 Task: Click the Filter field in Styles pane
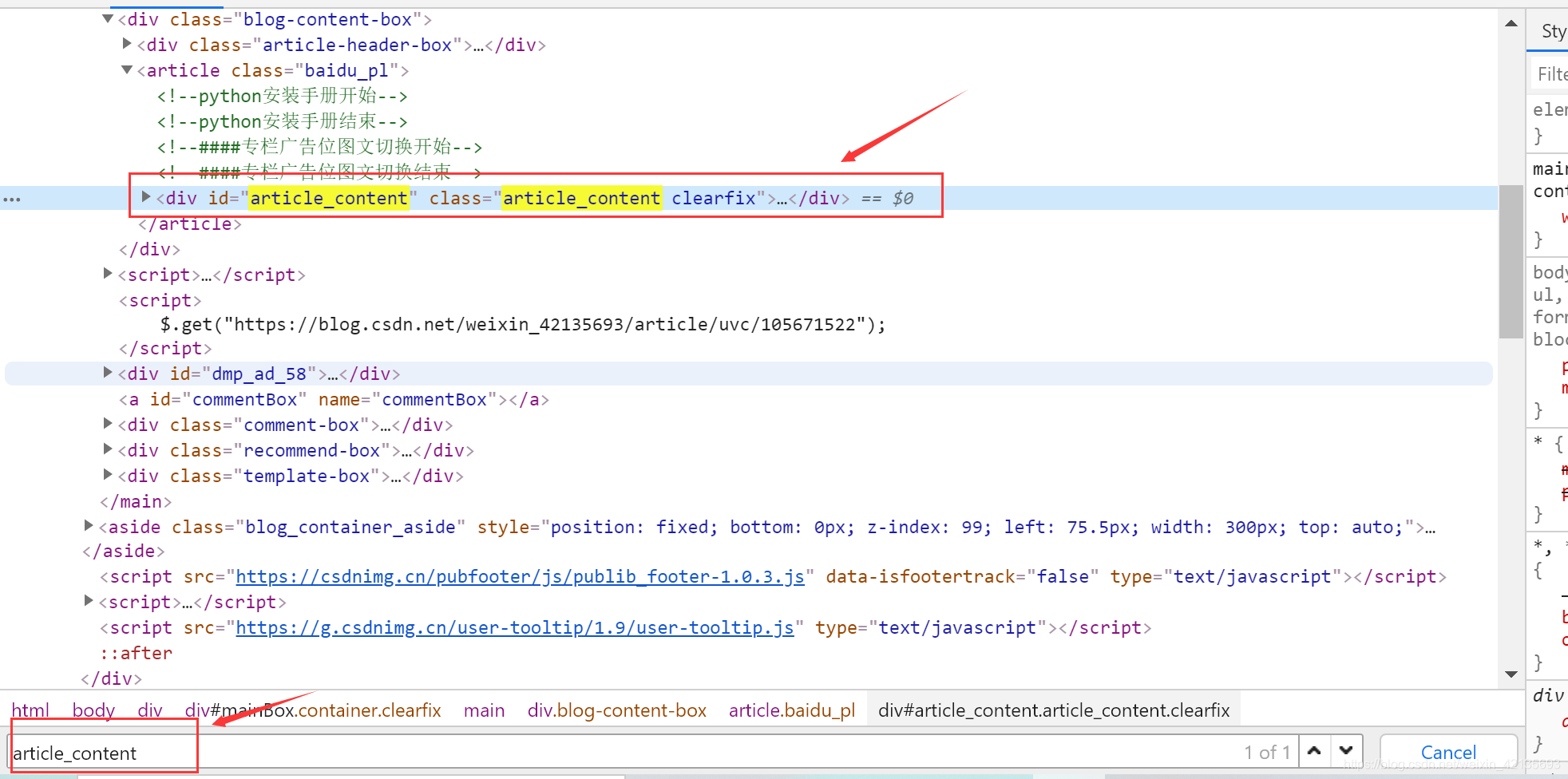(x=1550, y=74)
